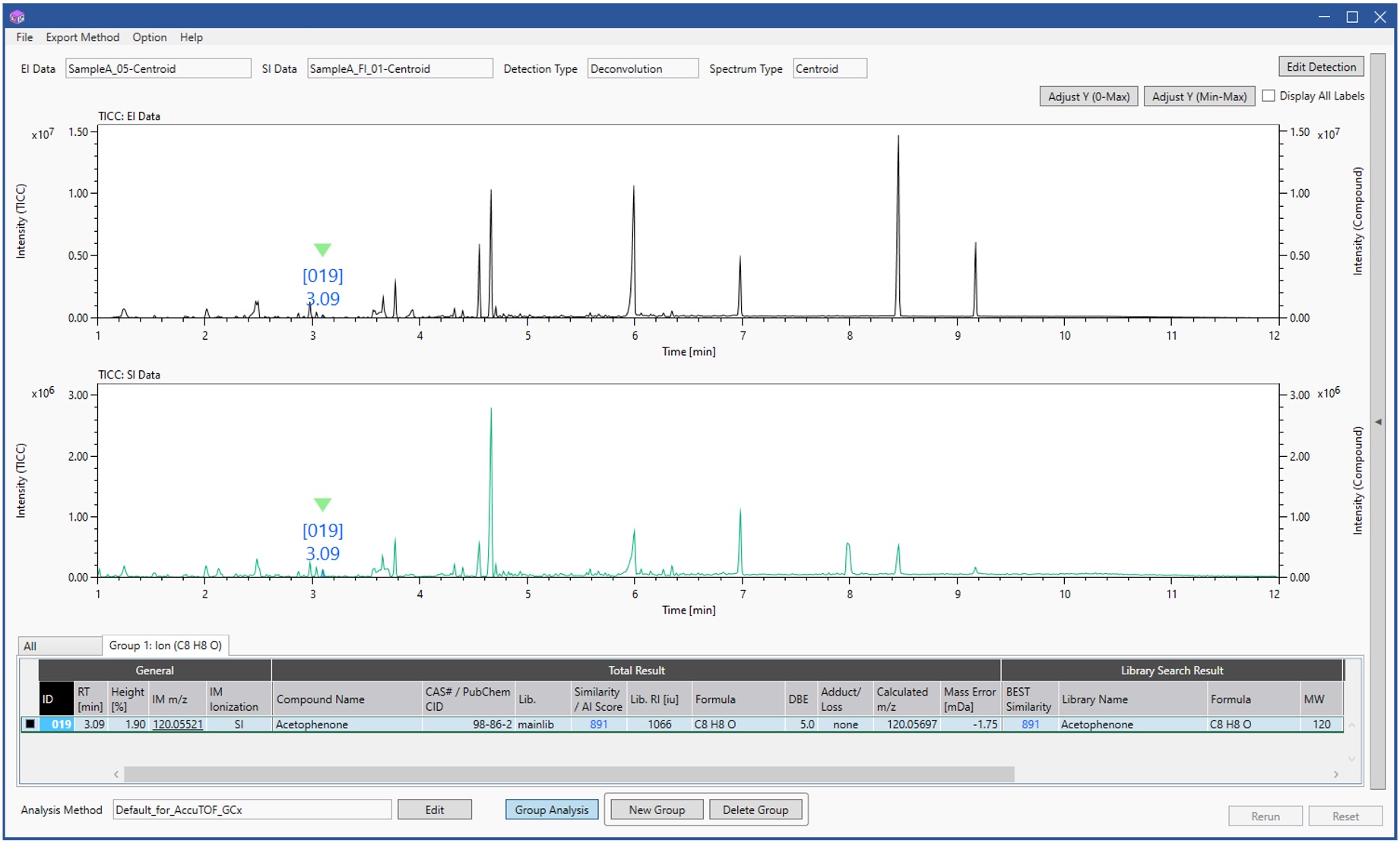Click Adjust Y (Min-Max) button
Image resolution: width=1400 pixels, height=843 pixels.
(1199, 97)
